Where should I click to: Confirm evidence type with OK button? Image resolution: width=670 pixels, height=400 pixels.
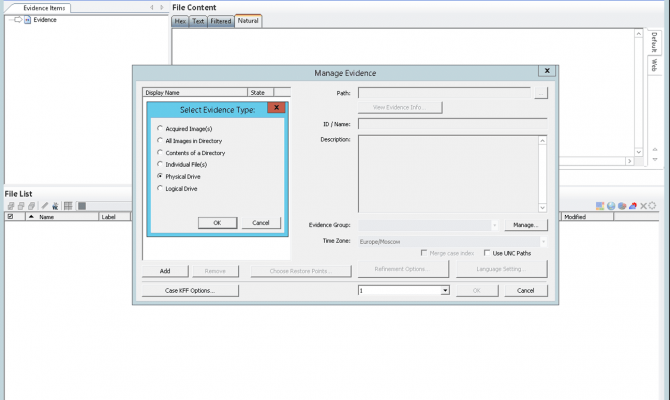point(217,223)
